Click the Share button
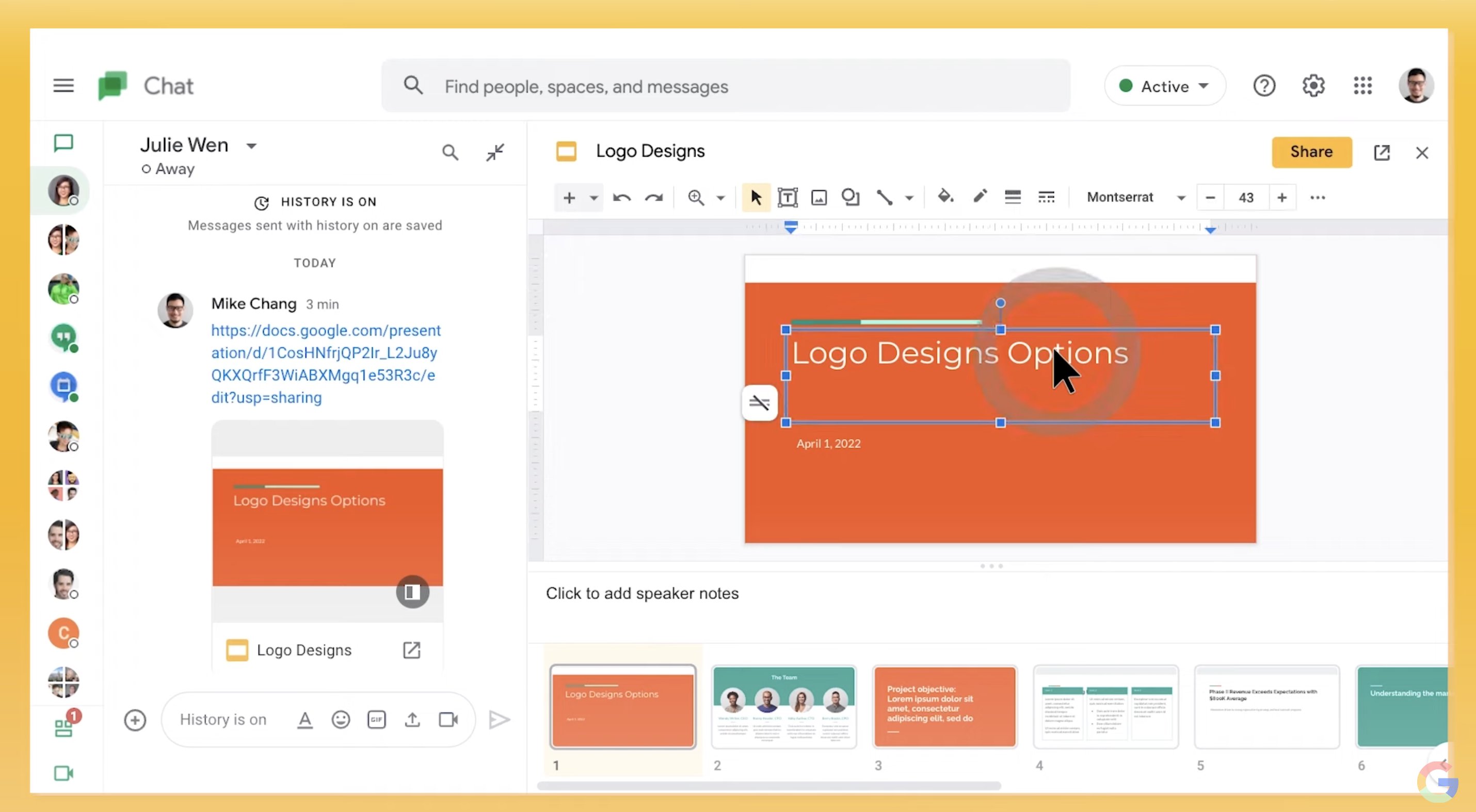1476x812 pixels. click(x=1311, y=152)
